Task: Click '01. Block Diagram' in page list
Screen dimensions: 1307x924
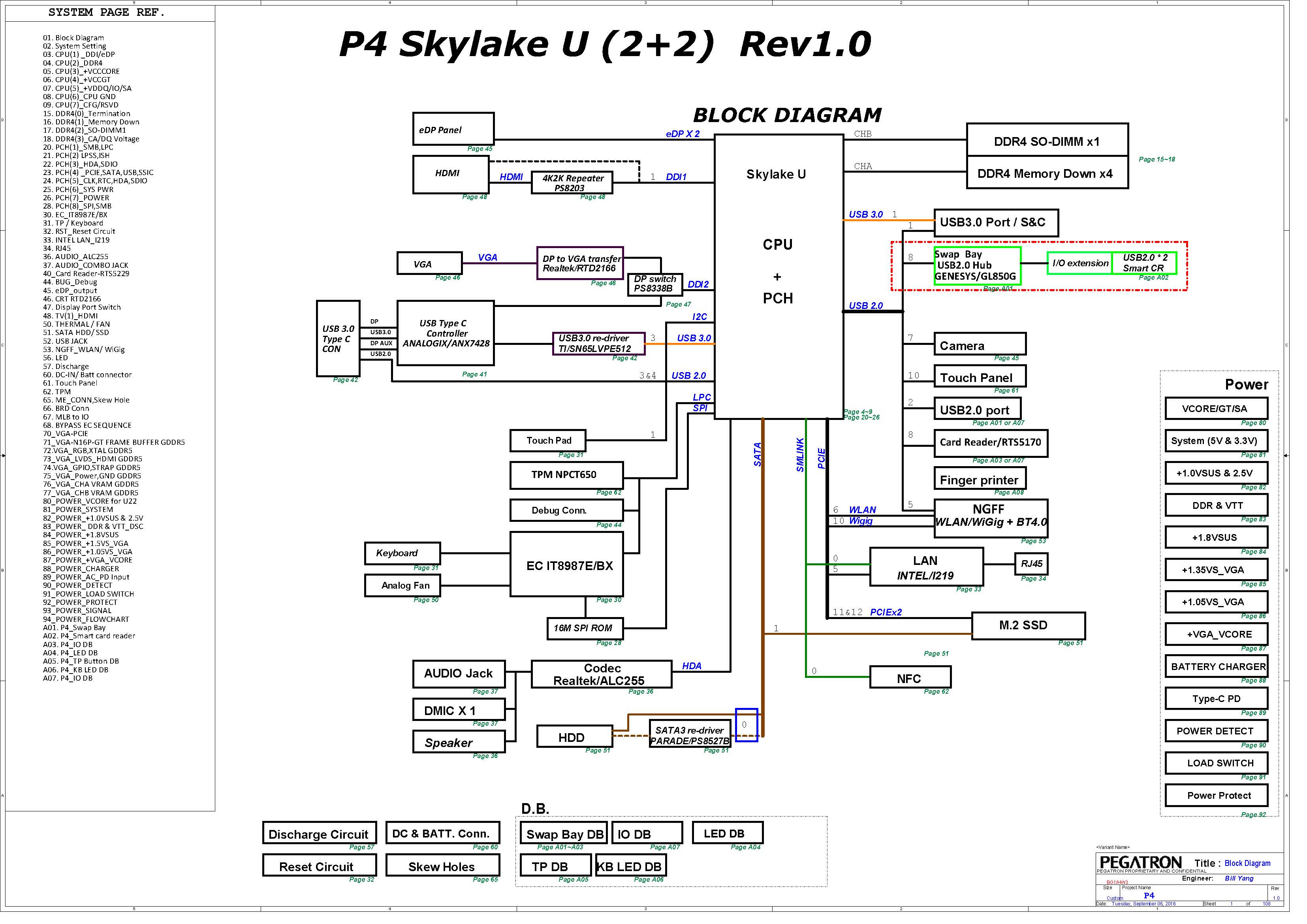Action: [x=74, y=38]
